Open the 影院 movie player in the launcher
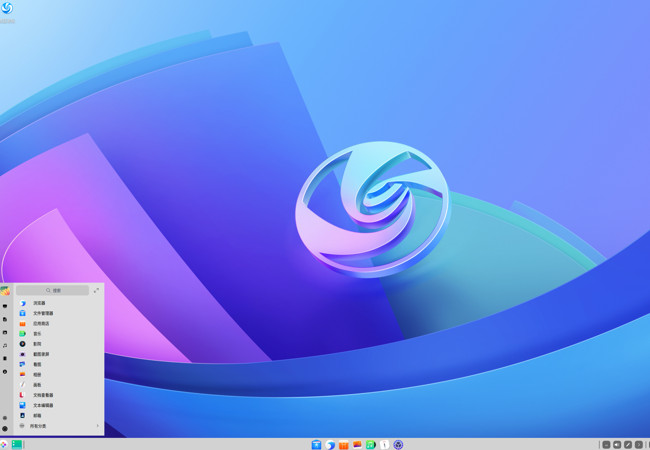The width and height of the screenshot is (650, 450). pyautogui.click(x=58, y=344)
